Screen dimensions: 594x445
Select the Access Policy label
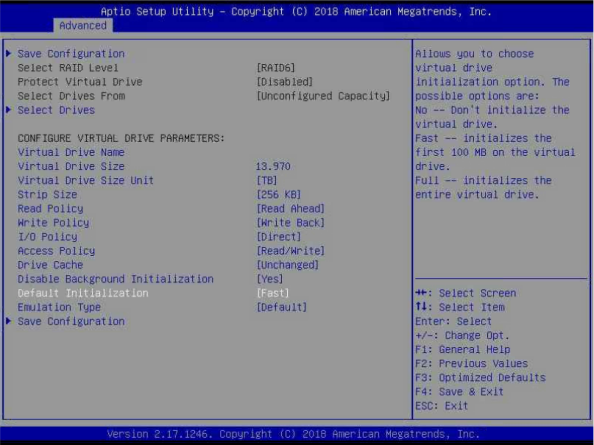[56, 251]
